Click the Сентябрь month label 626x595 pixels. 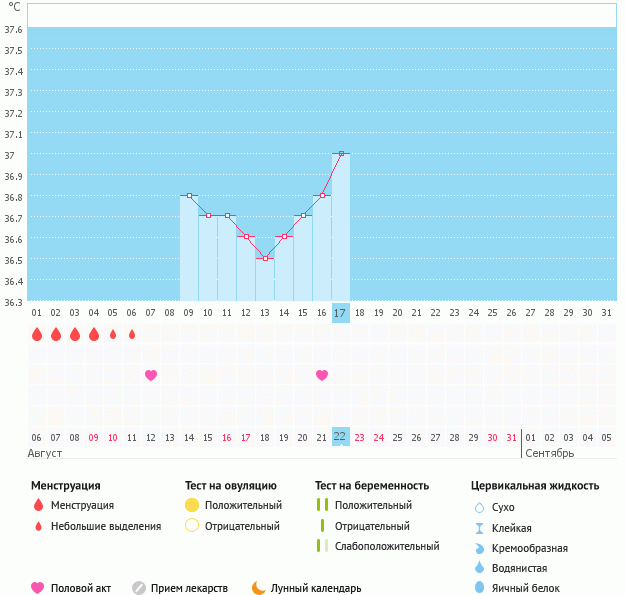[x=549, y=454]
